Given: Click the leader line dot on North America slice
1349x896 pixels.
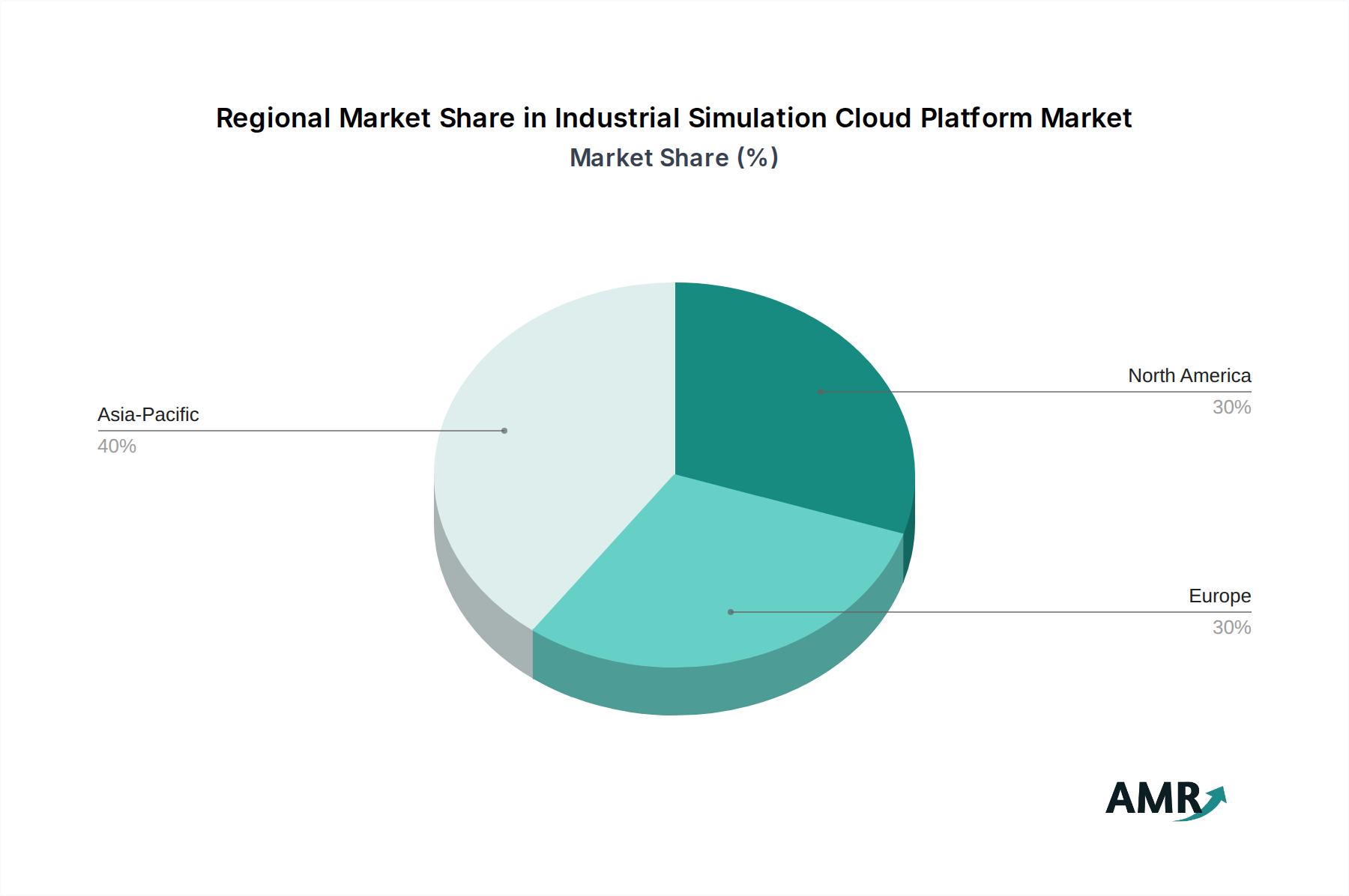Looking at the screenshot, I should click(821, 391).
